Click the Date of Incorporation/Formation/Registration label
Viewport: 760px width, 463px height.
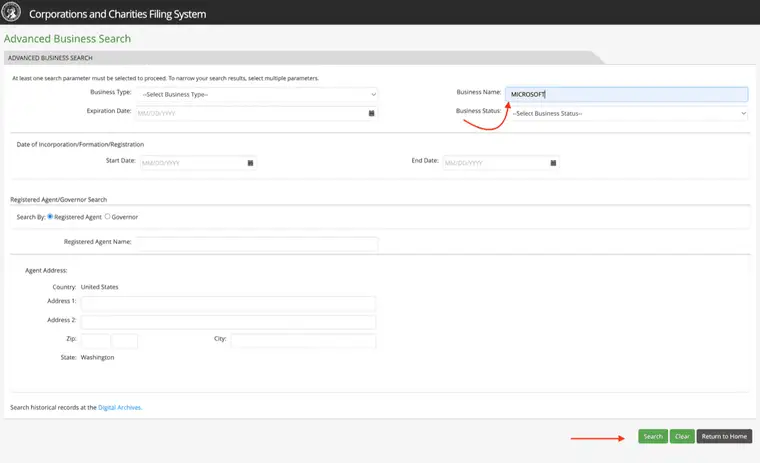[80, 144]
